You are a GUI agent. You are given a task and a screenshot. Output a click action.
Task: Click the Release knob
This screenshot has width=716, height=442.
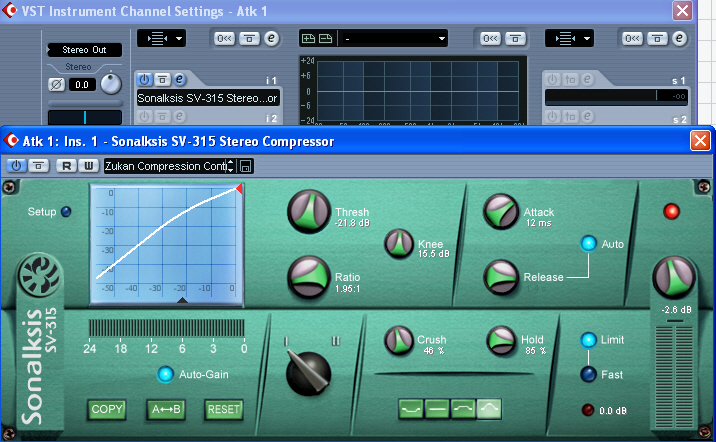point(501,277)
